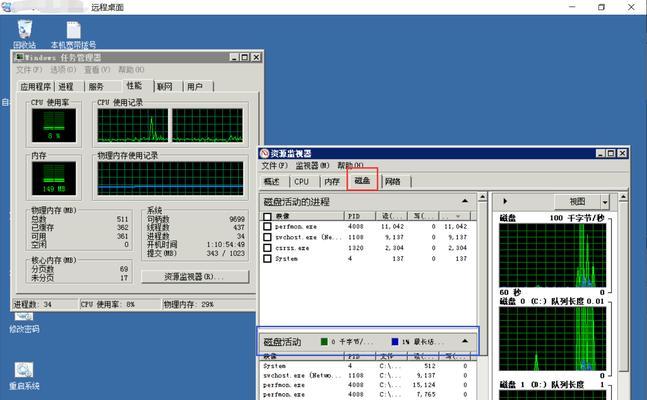
Task: Sort by the total bytes column header arrow
Action: (x=458, y=216)
